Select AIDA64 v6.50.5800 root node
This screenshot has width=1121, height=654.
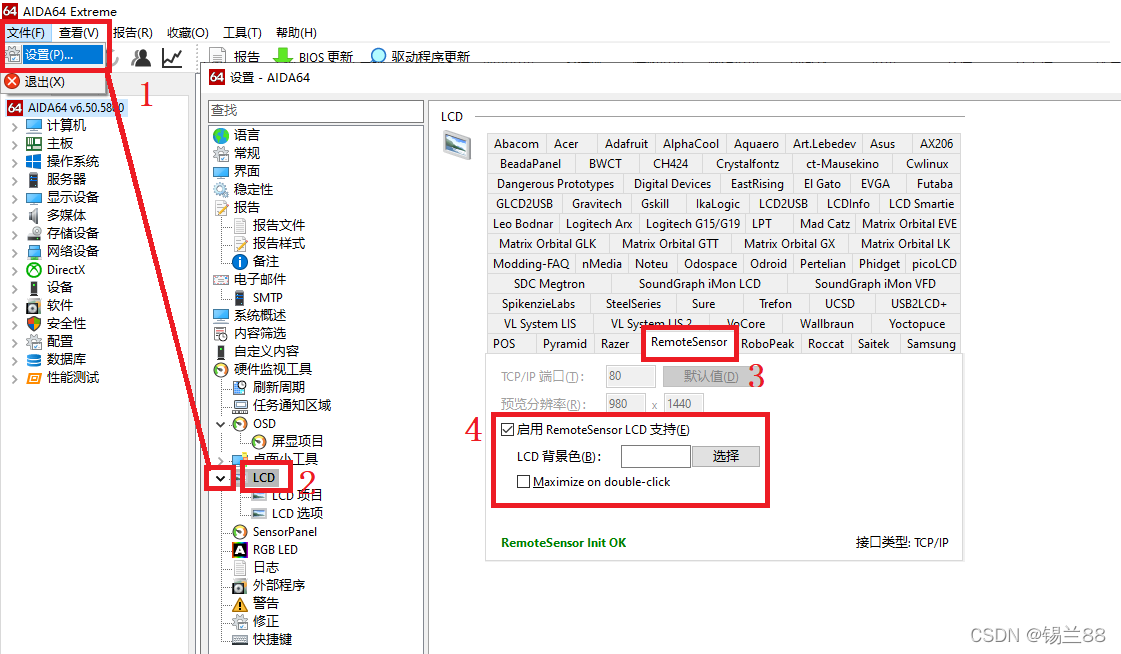coord(76,108)
